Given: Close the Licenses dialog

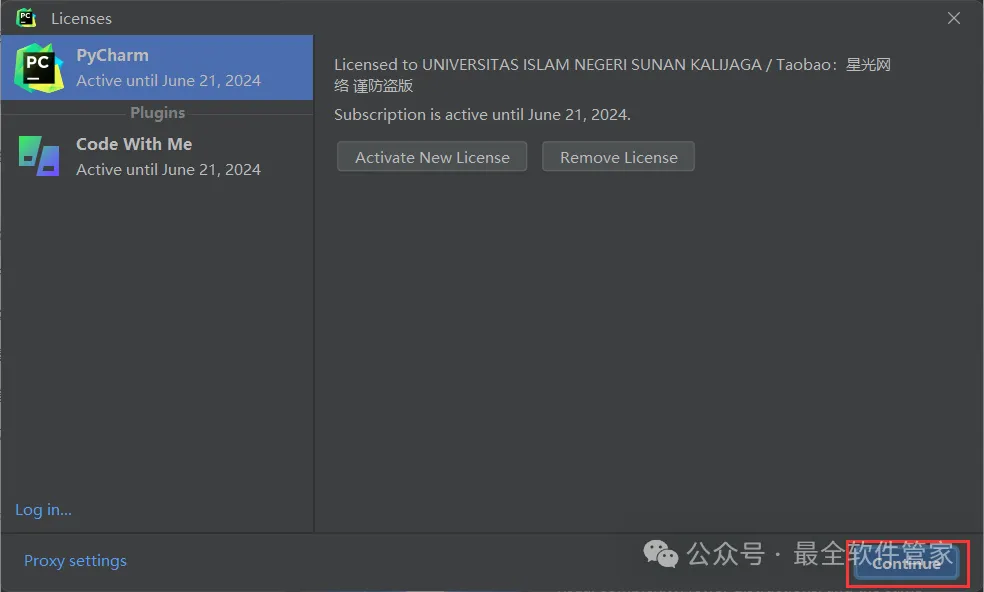Looking at the screenshot, I should point(954,18).
